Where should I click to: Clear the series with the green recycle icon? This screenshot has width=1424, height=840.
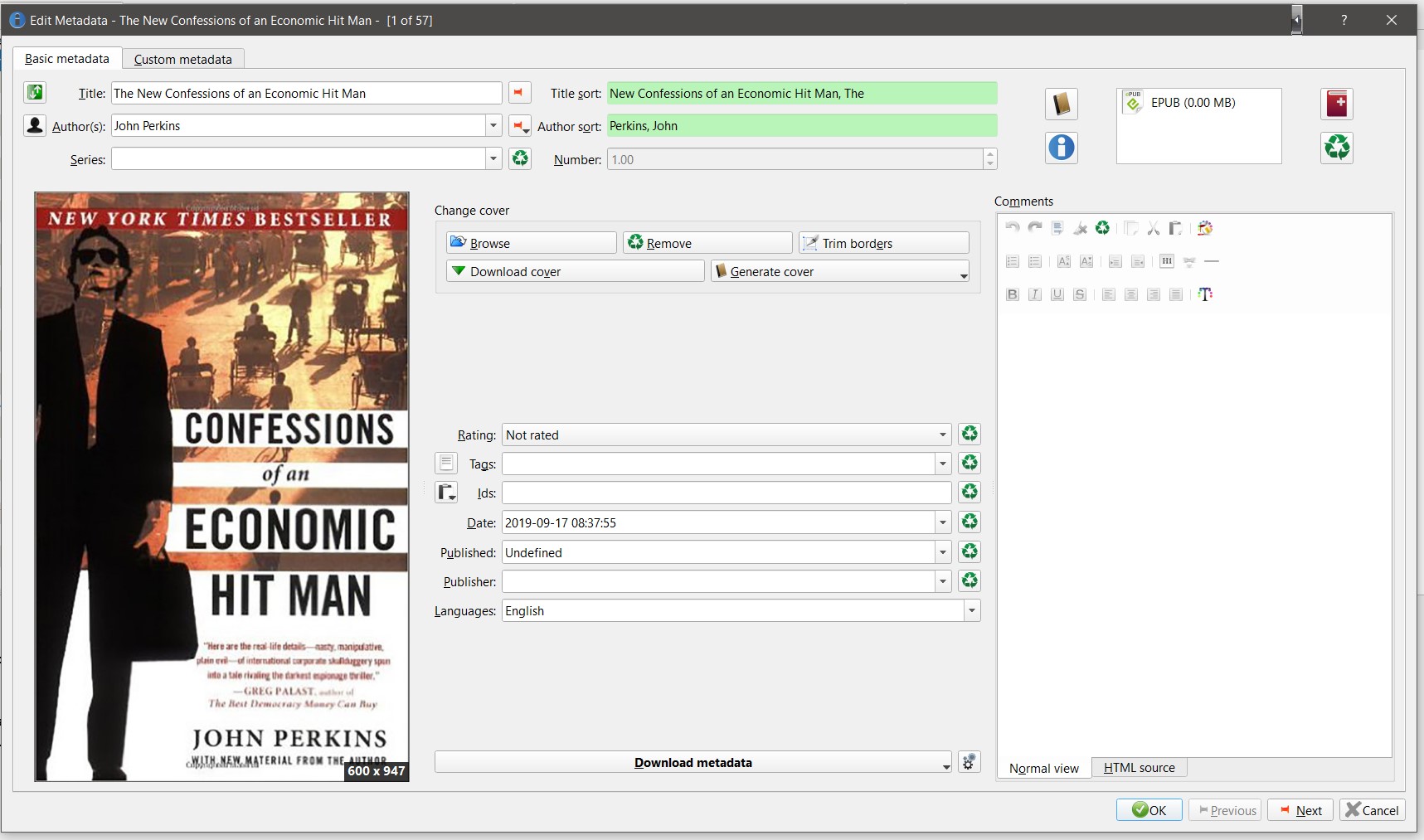click(x=520, y=158)
